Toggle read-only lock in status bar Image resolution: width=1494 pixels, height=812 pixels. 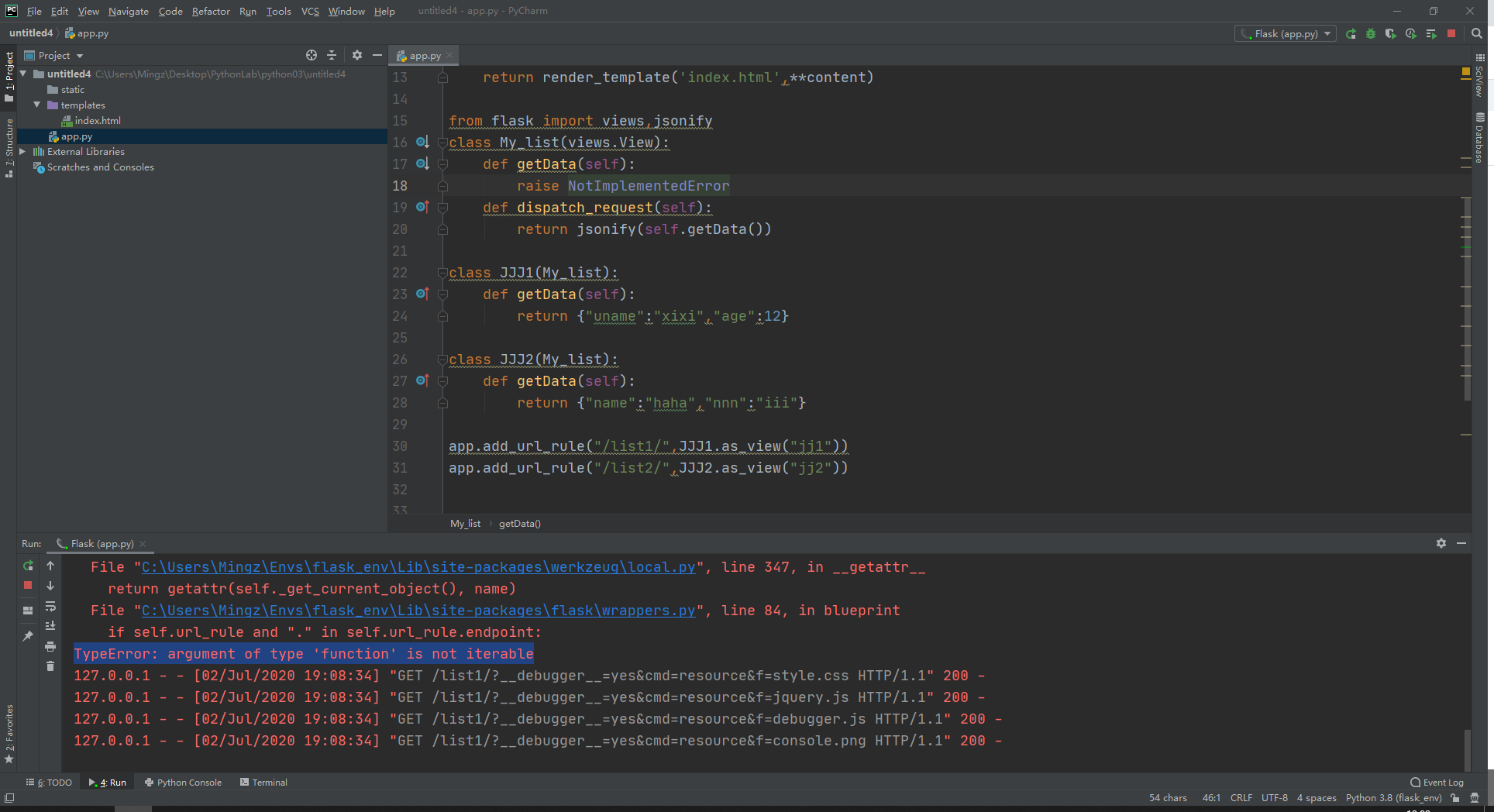1455,798
